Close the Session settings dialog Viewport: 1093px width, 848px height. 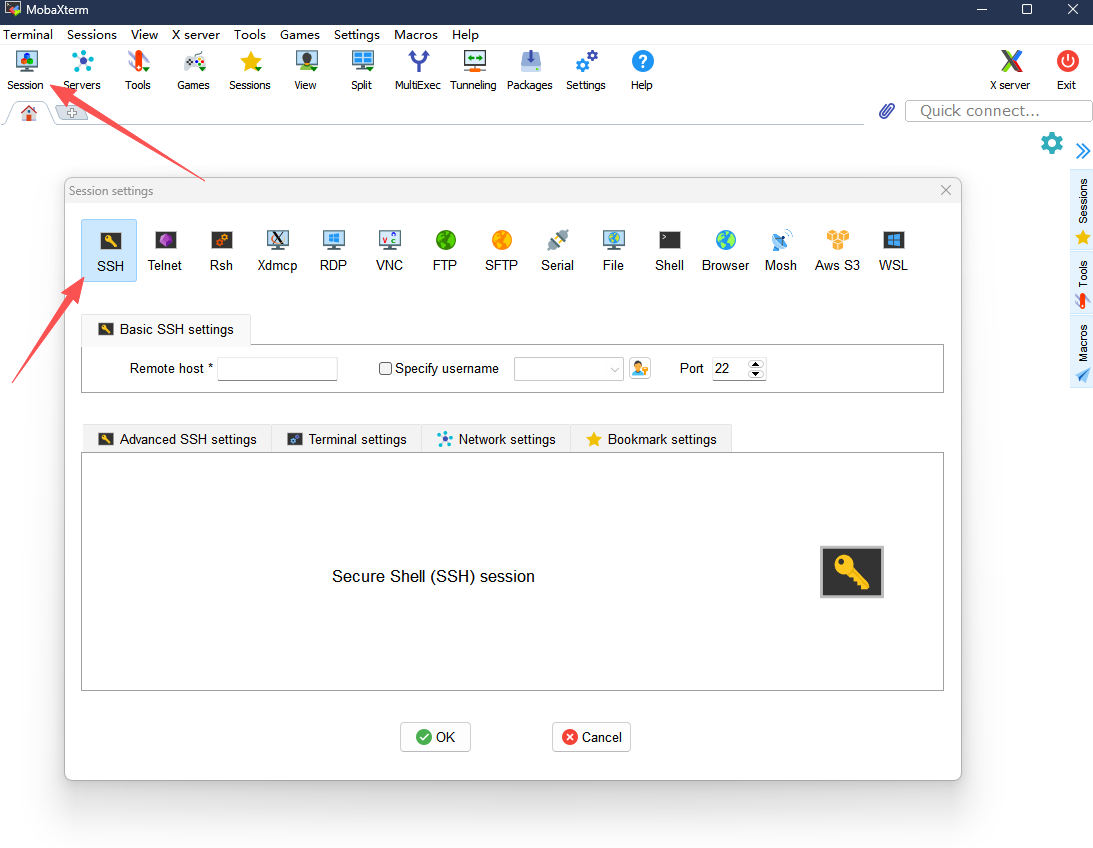point(946,190)
